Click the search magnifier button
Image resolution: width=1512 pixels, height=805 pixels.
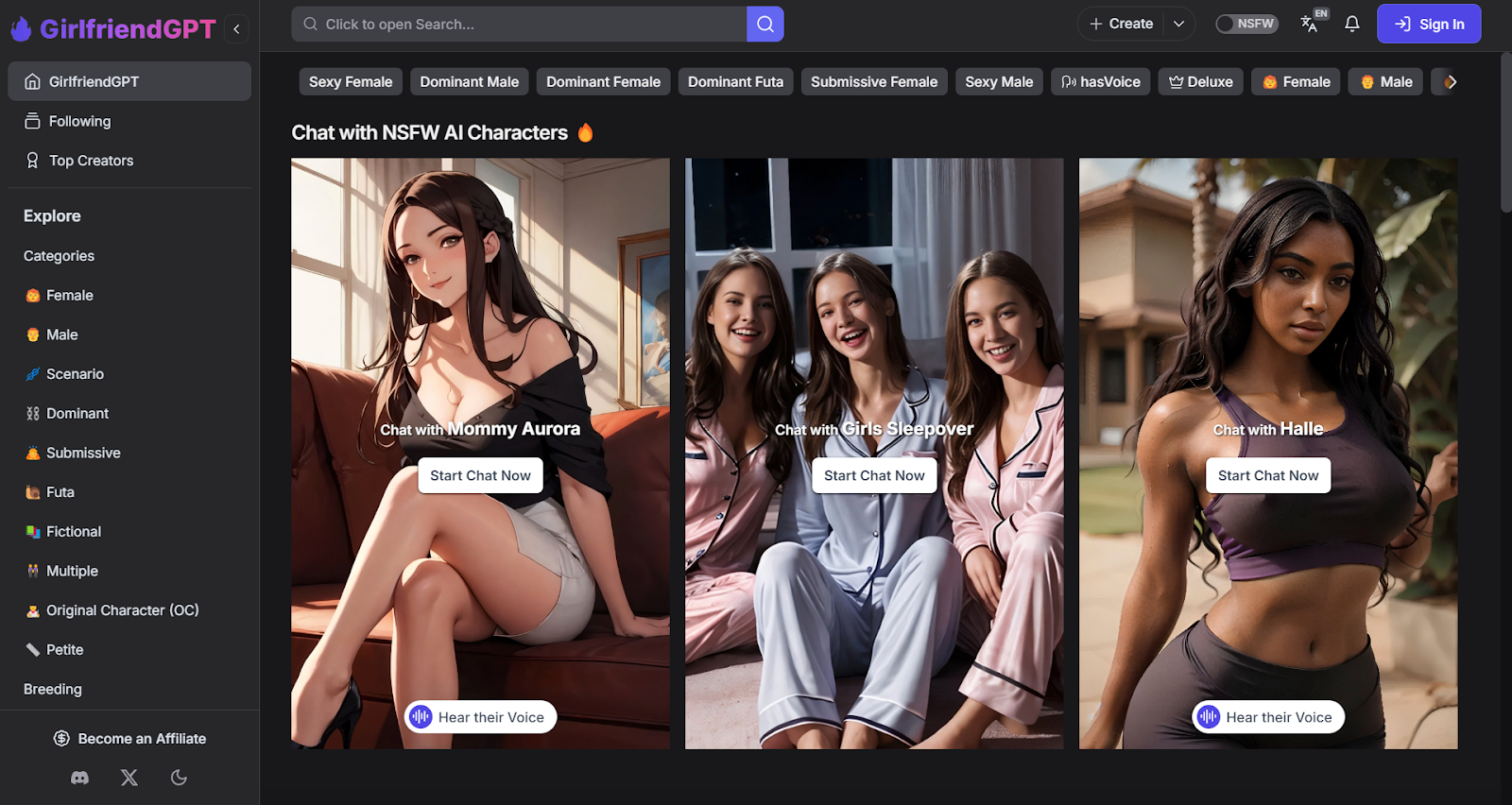[765, 24]
